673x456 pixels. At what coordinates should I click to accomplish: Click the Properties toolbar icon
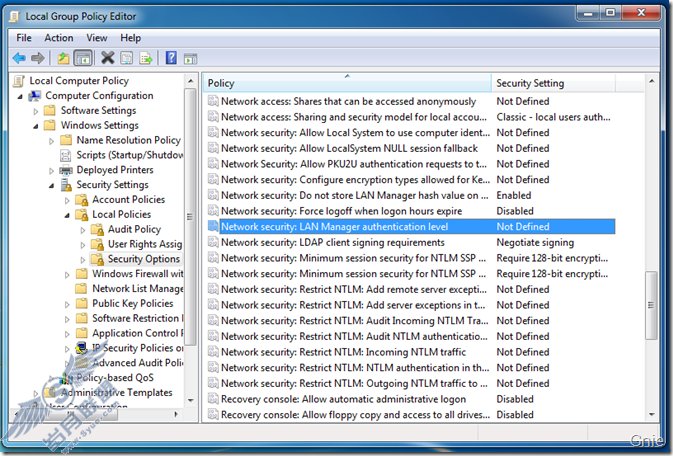point(127,58)
